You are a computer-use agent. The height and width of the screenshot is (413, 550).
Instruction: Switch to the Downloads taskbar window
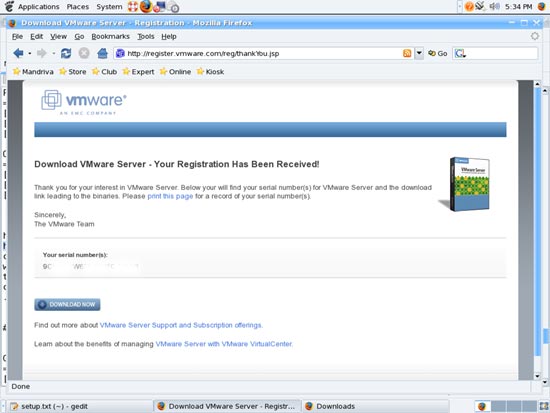[x=375, y=406]
